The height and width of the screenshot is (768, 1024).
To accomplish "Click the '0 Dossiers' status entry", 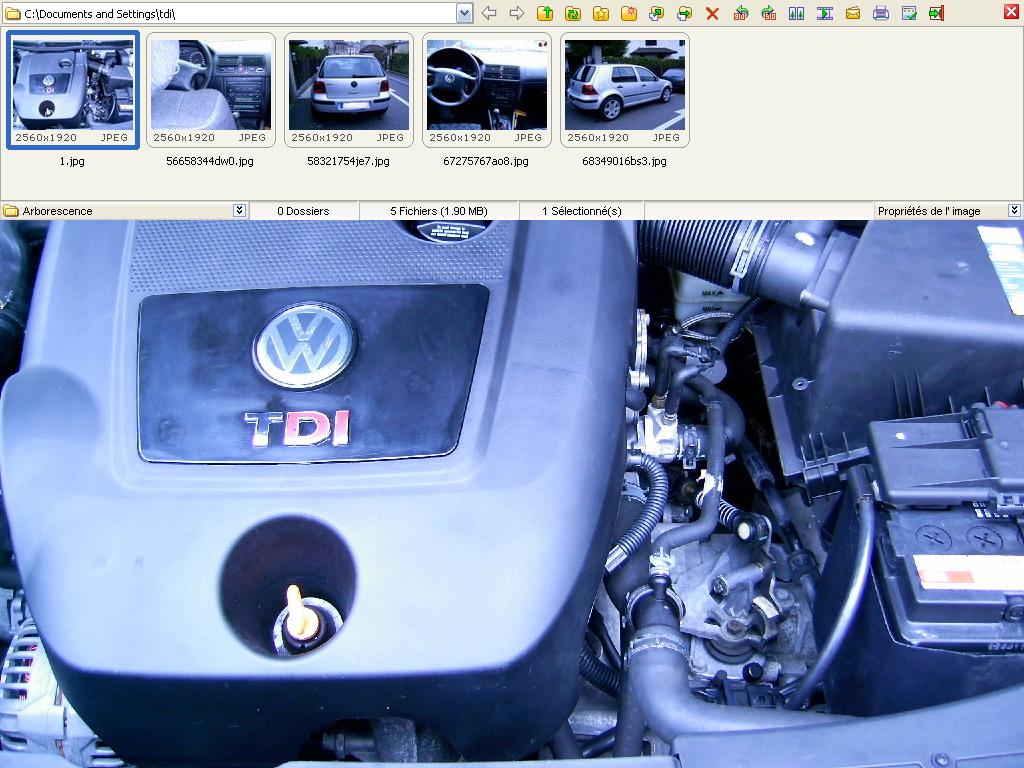I will pyautogui.click(x=303, y=211).
